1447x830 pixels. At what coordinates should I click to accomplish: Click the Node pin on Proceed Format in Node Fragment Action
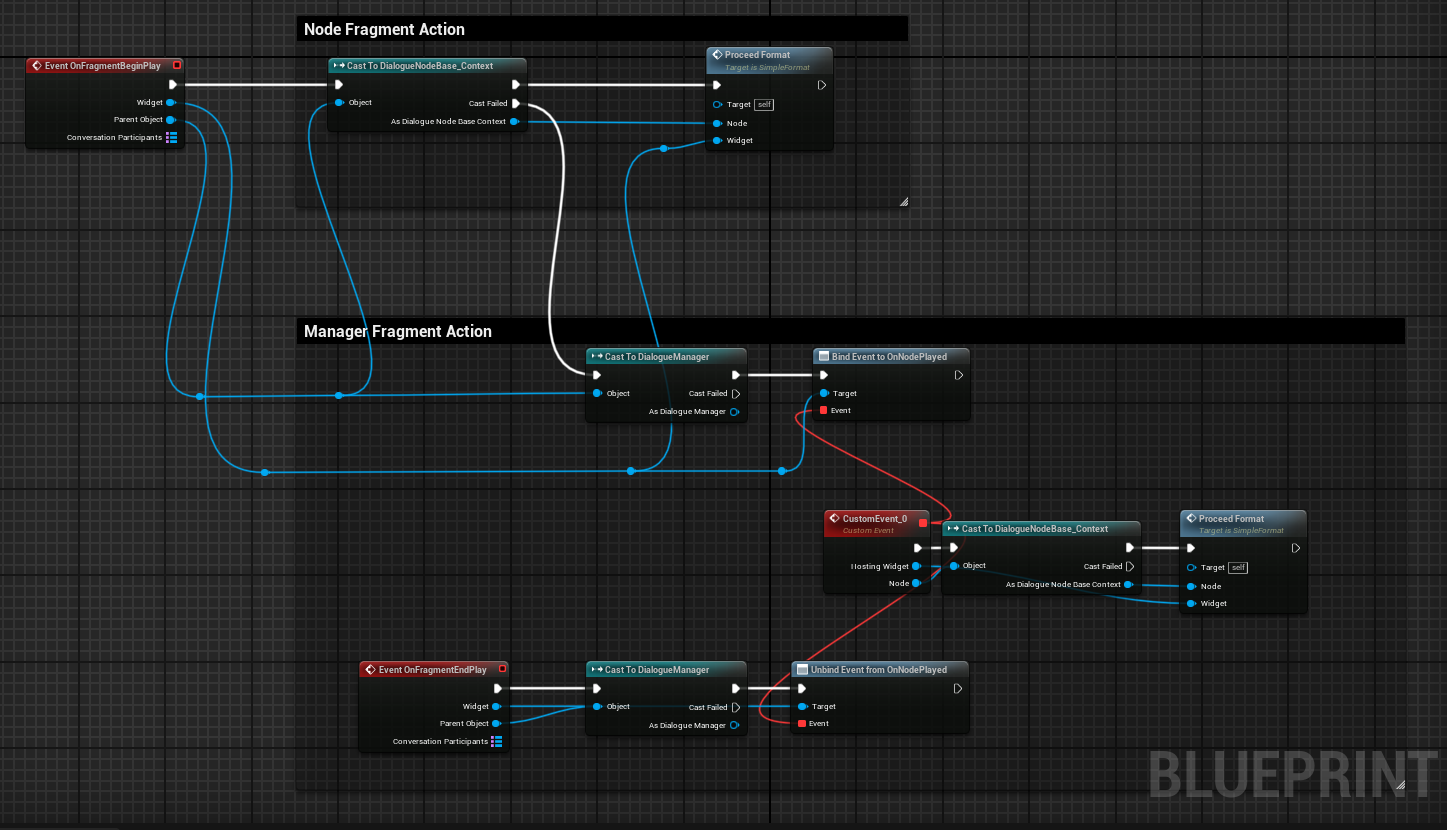[x=717, y=123]
